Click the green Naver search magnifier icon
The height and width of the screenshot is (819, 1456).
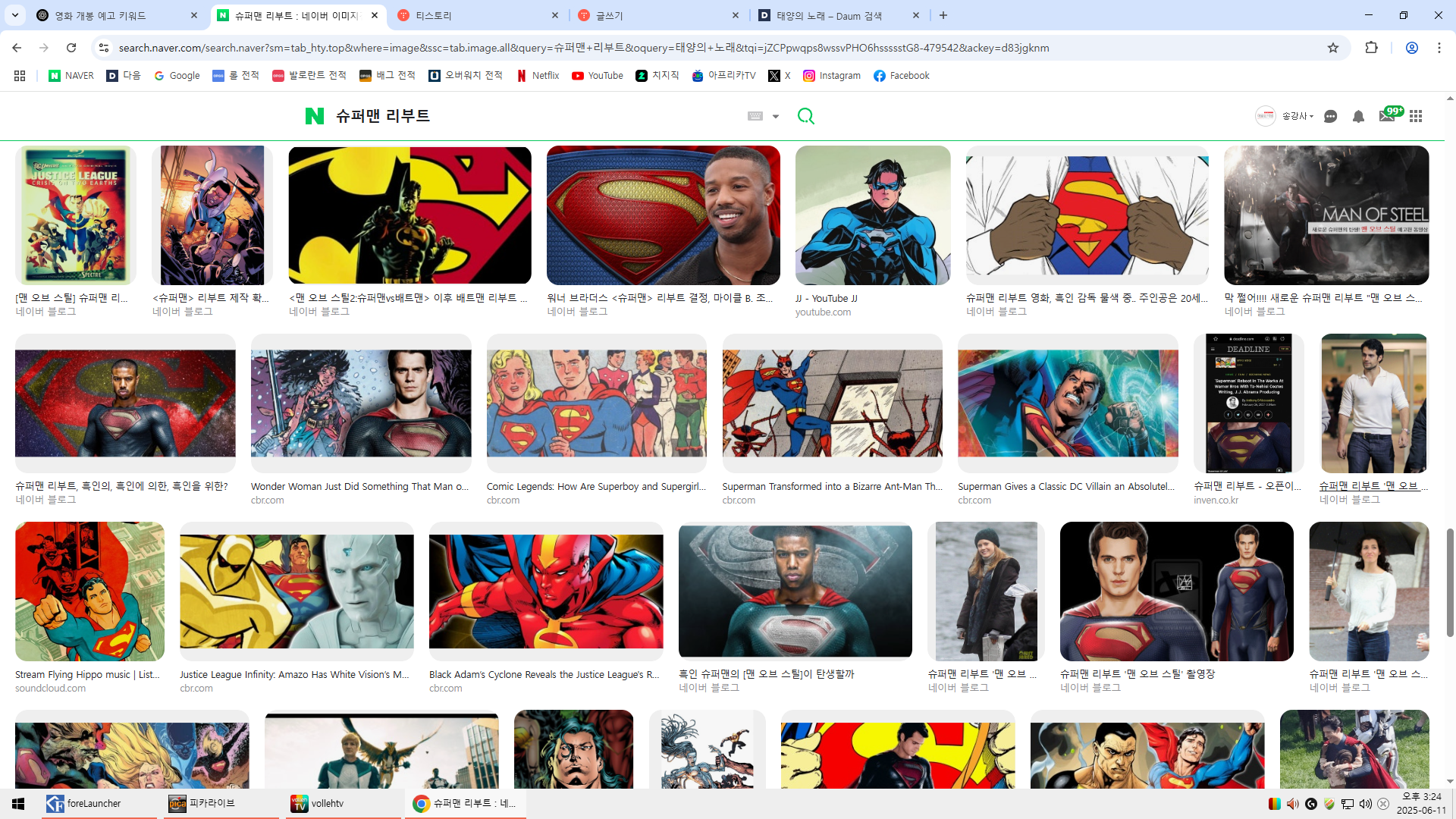pos(805,116)
